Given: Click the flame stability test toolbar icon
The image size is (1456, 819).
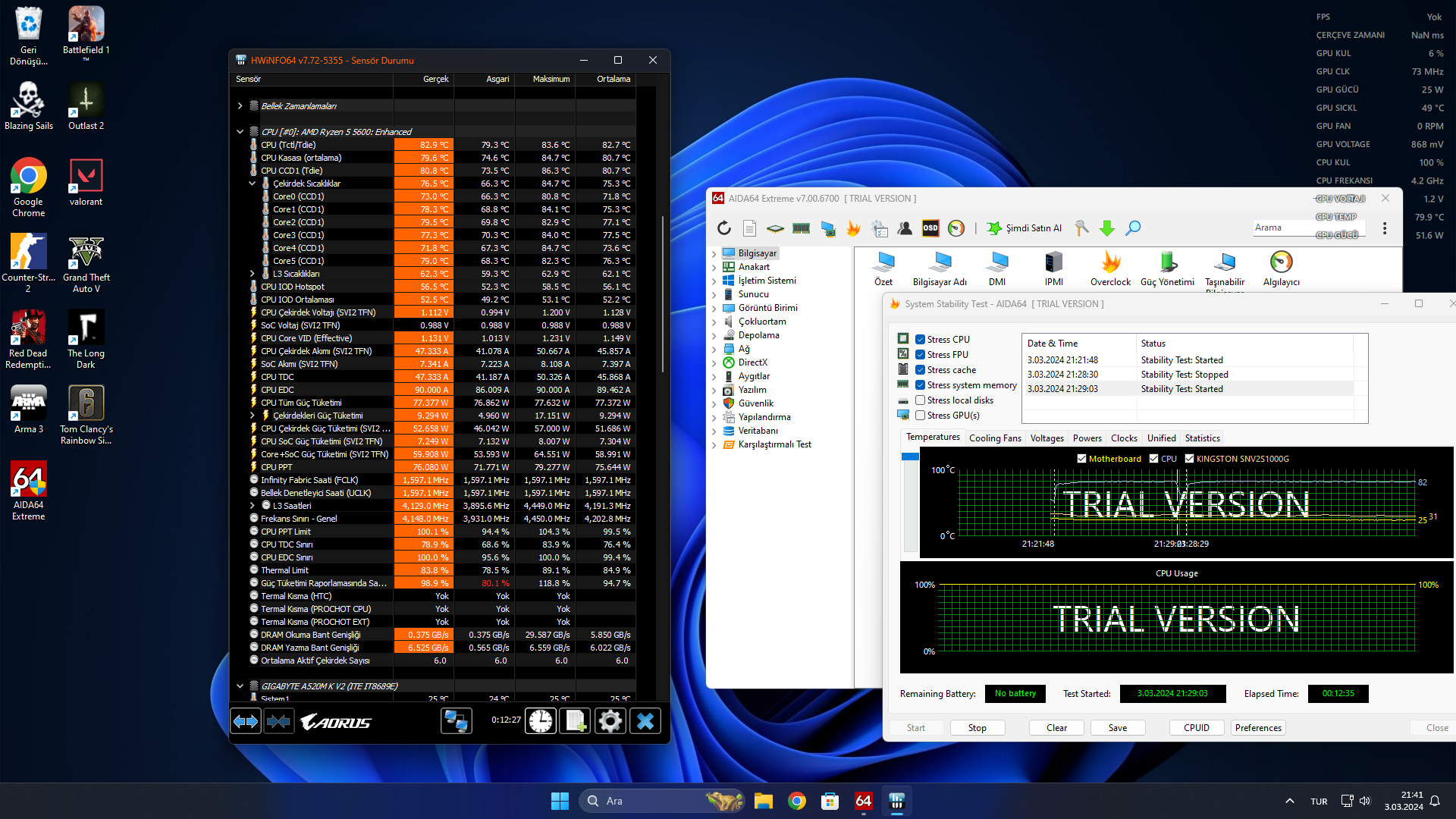Looking at the screenshot, I should [853, 228].
